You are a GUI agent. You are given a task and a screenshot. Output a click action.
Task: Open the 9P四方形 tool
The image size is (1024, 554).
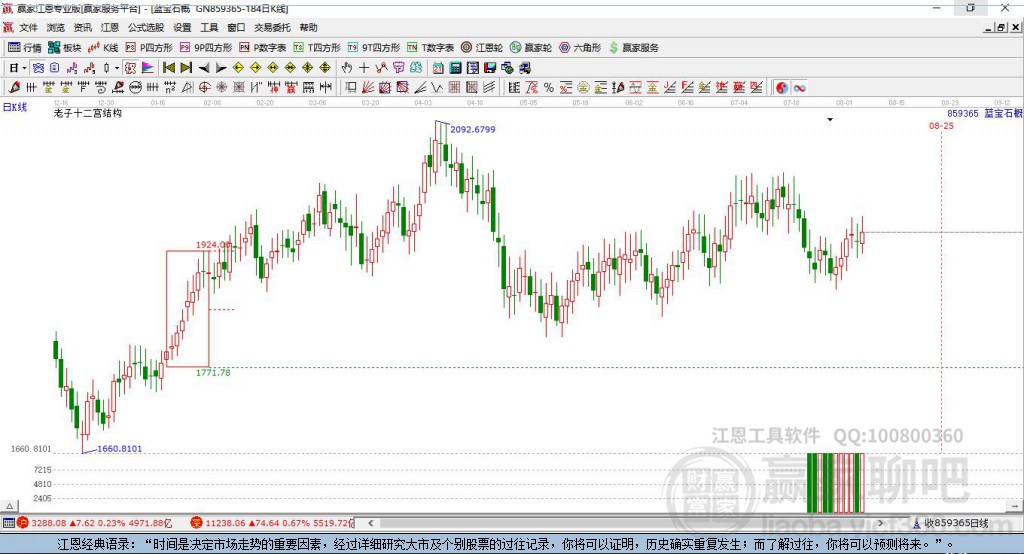(x=206, y=48)
